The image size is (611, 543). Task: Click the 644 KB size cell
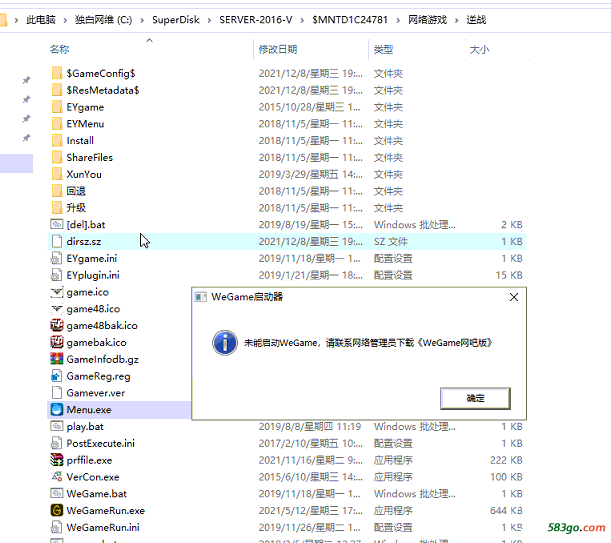pyautogui.click(x=506, y=510)
